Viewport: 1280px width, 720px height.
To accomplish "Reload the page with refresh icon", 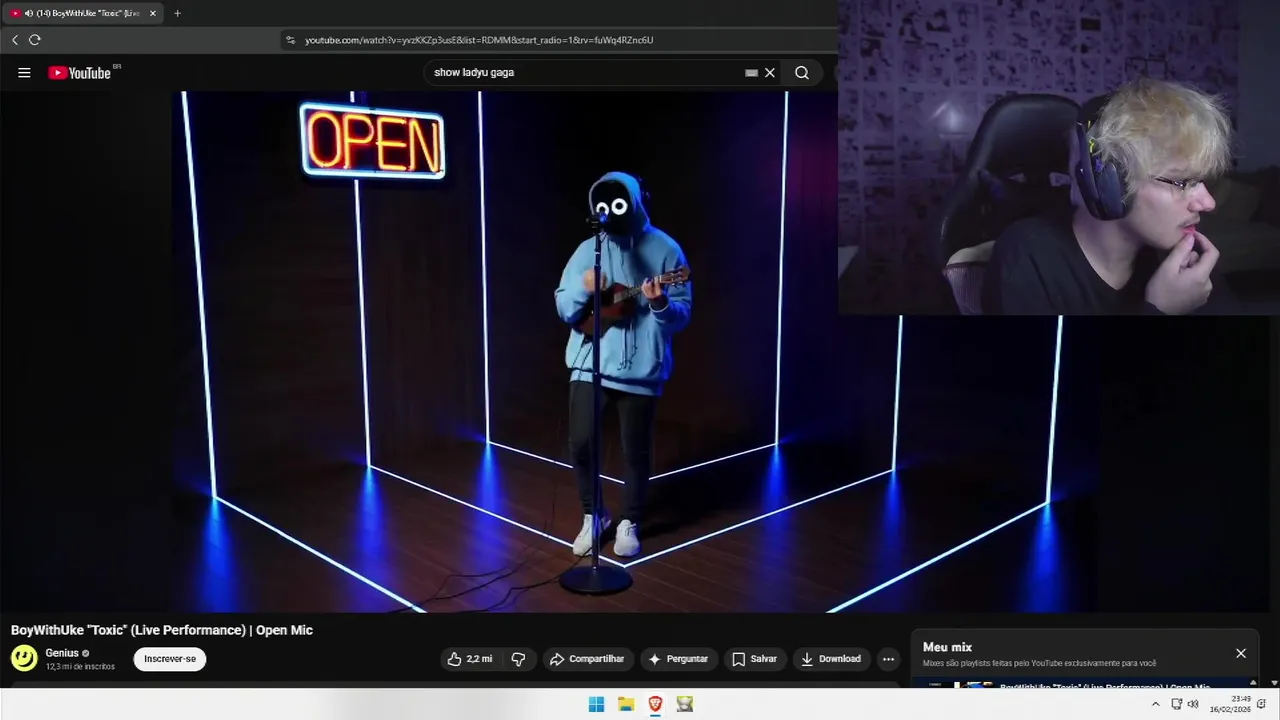I will (35, 40).
